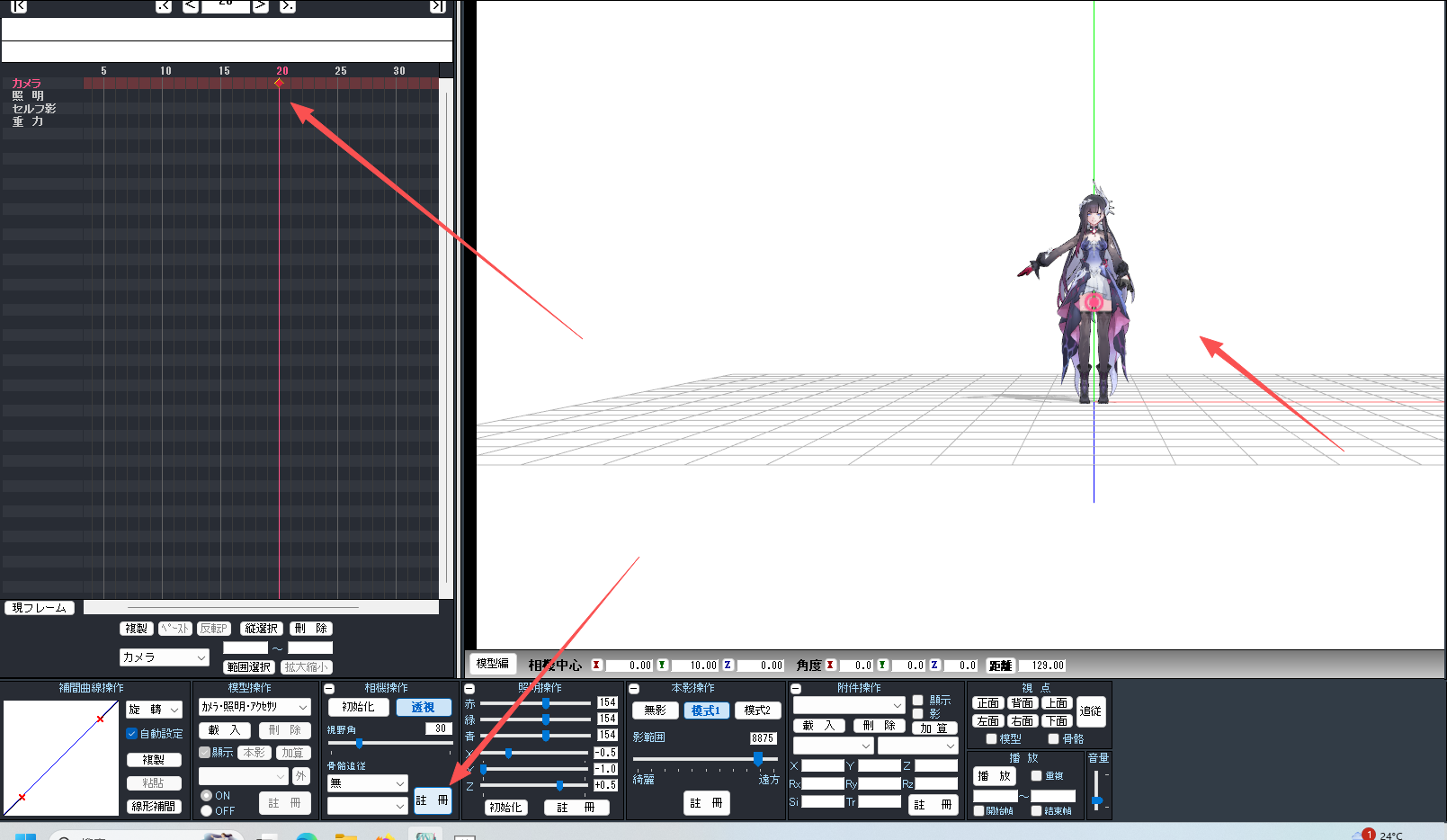Toggle the 重複 playback checkbox
The image size is (1447, 840).
pyautogui.click(x=1036, y=775)
